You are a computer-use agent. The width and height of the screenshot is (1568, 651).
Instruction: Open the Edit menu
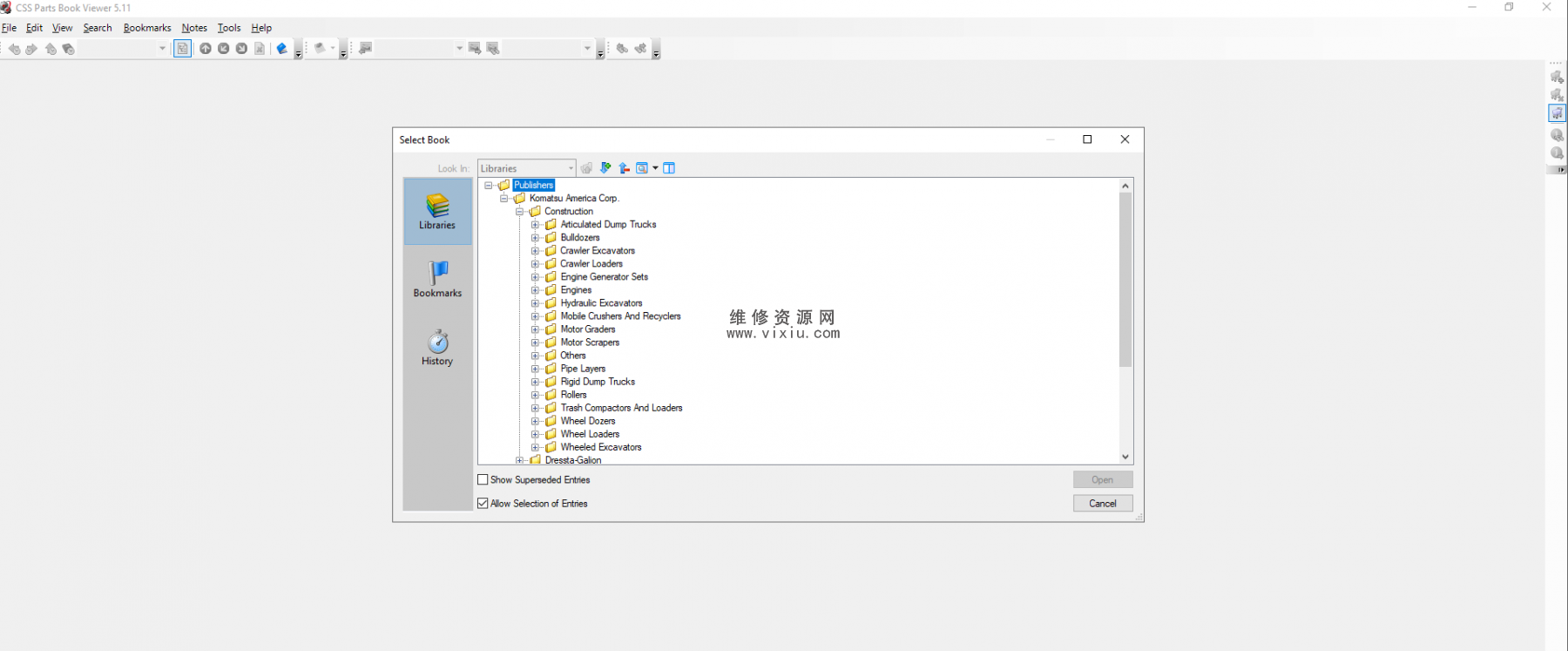(x=34, y=28)
